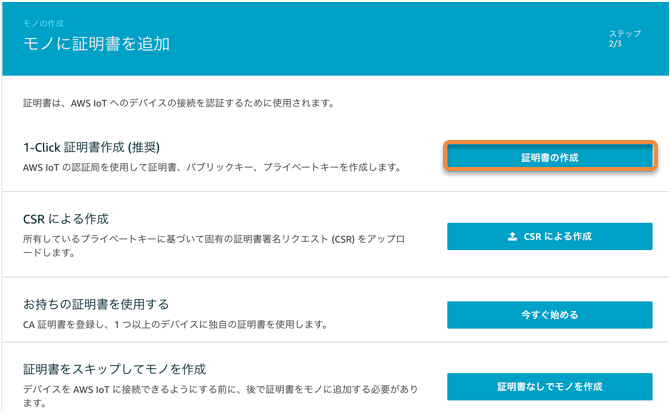Click the intro sentence about AWS IoT デバイスの接続
The height and width of the screenshot is (415, 670).
coord(179,103)
